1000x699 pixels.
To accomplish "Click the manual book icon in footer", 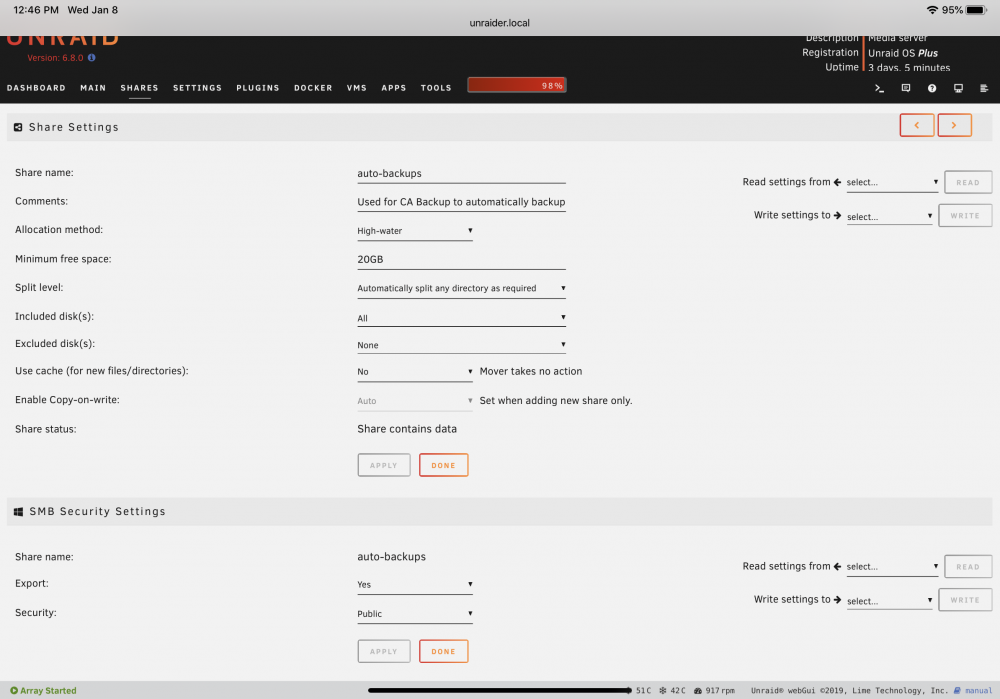I will pos(957,690).
